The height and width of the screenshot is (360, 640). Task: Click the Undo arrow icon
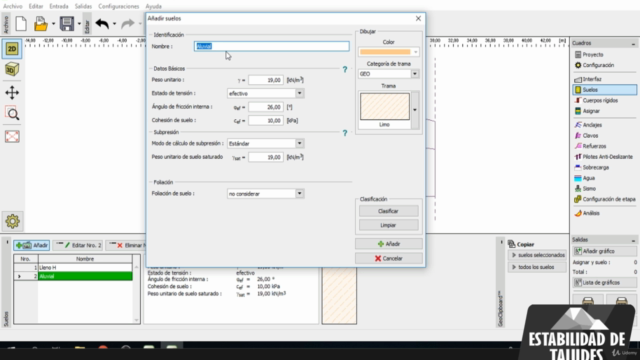coord(102,24)
